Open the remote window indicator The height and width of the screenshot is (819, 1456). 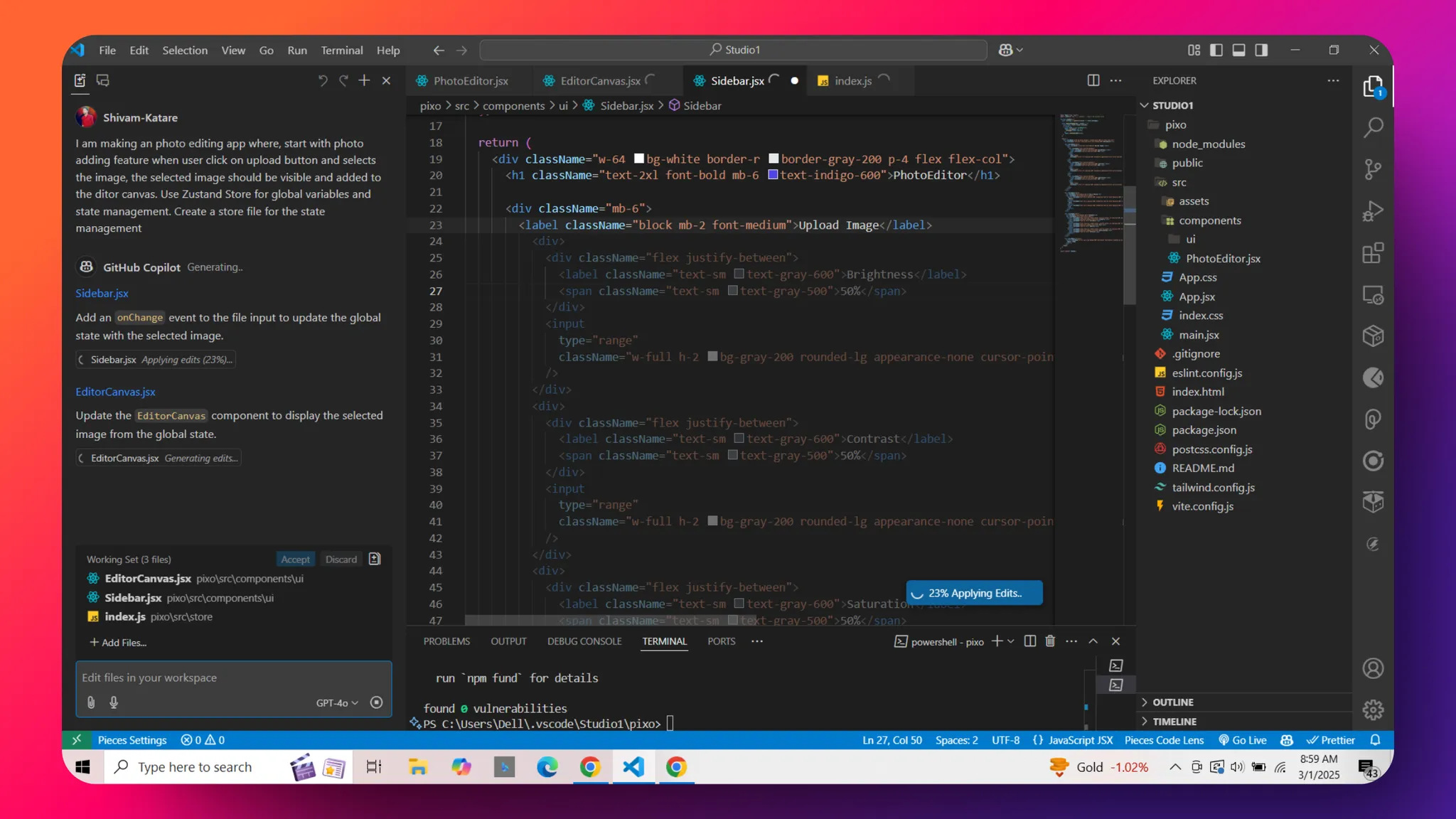(x=77, y=740)
